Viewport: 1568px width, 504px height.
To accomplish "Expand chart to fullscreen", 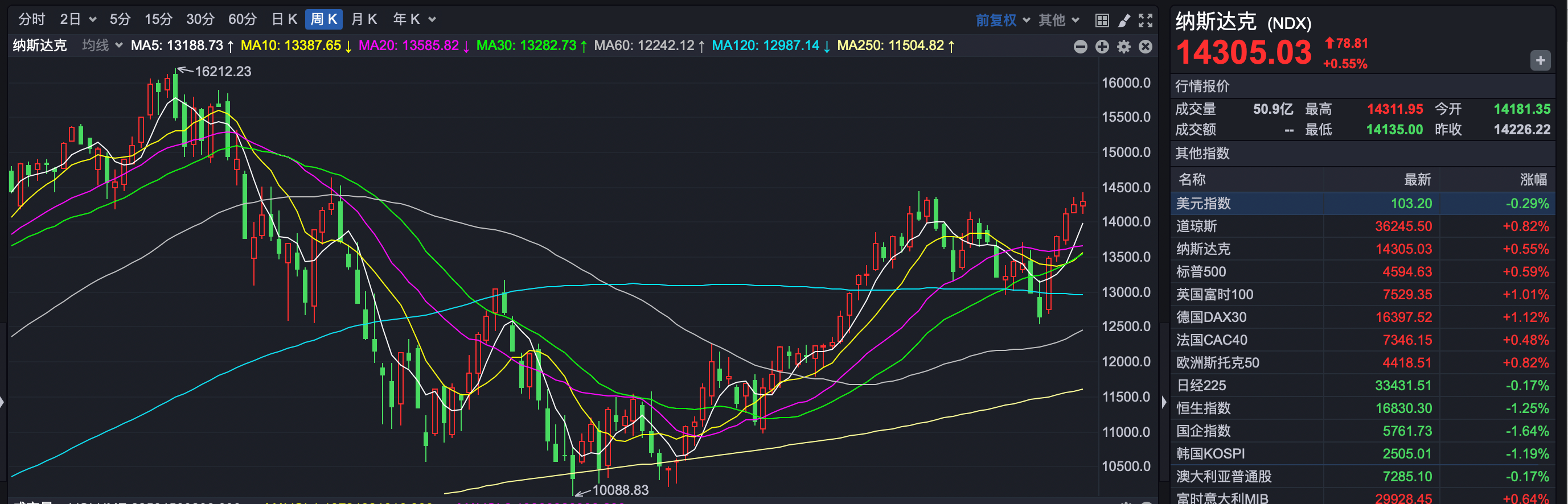I will click(1146, 20).
